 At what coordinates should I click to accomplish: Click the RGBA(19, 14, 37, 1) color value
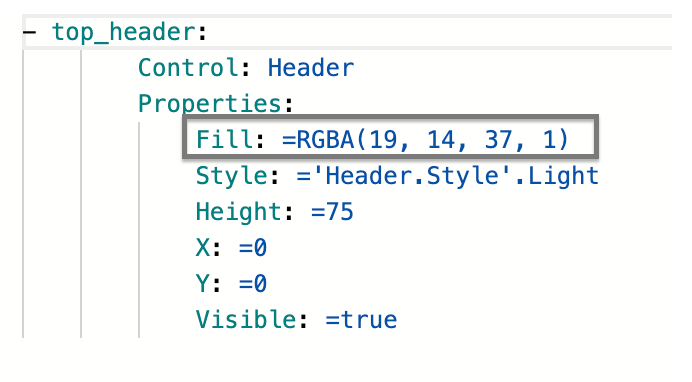pos(425,139)
